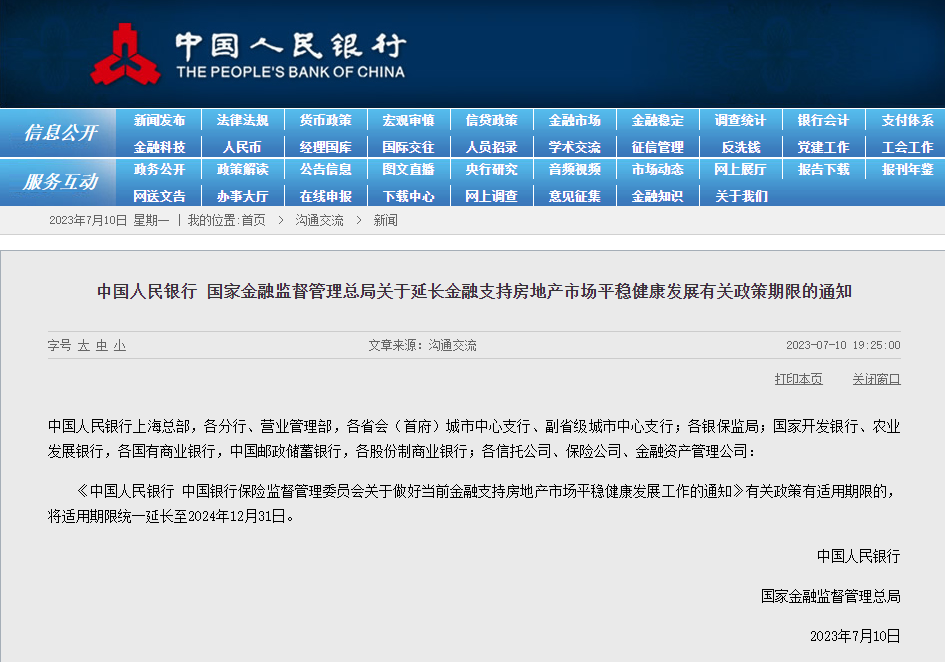Open the 反洗钱 section
Image resolution: width=945 pixels, height=662 pixels.
(740, 147)
